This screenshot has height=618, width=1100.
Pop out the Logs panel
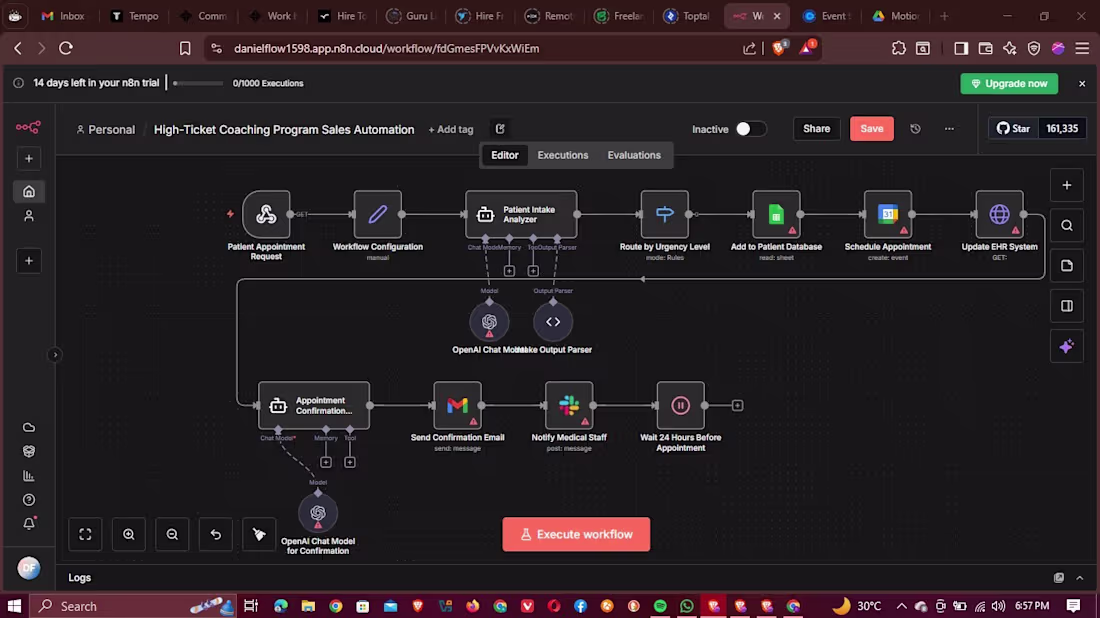1059,578
